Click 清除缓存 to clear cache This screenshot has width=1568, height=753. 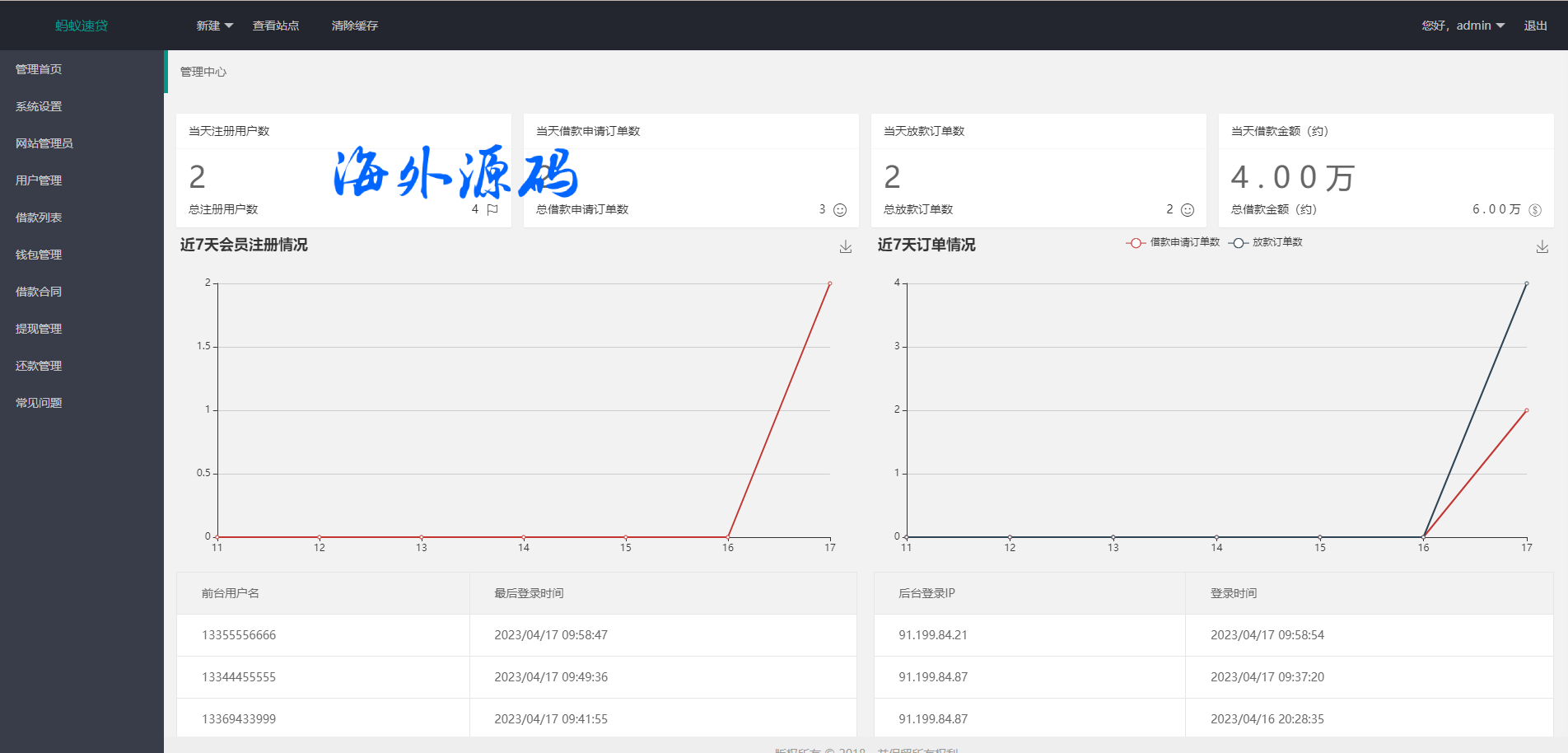355,26
